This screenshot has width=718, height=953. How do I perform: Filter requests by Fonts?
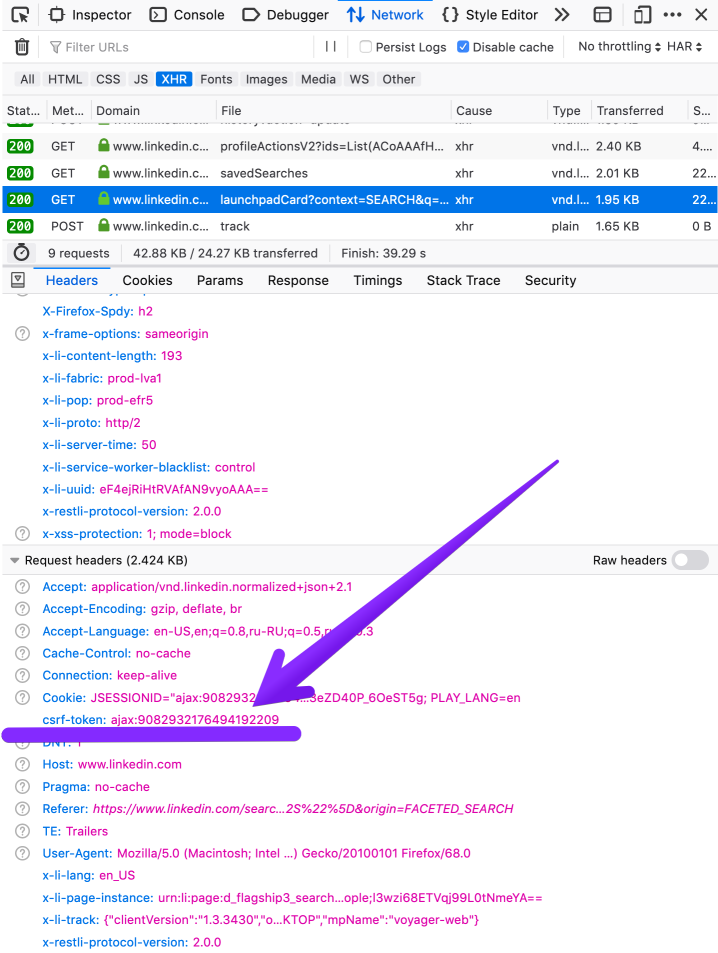[216, 79]
